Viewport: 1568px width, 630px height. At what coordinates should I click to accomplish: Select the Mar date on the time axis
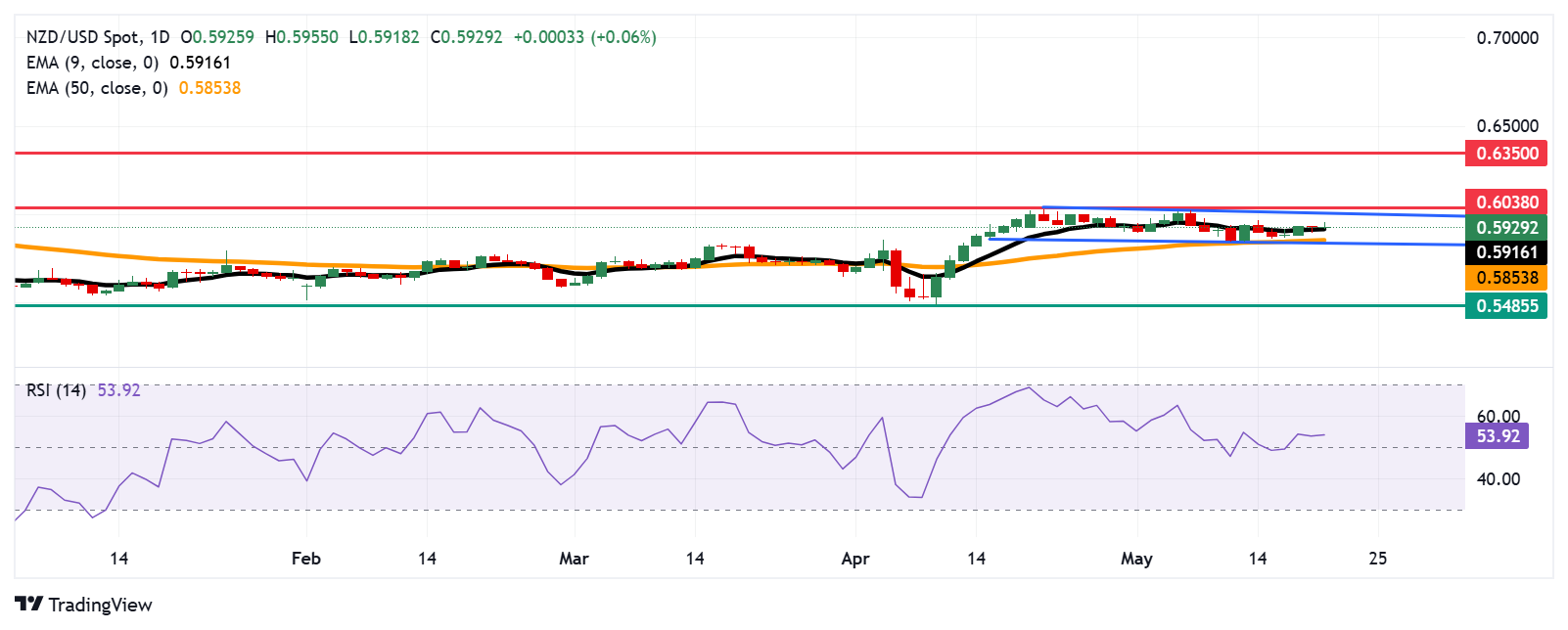pyautogui.click(x=574, y=559)
